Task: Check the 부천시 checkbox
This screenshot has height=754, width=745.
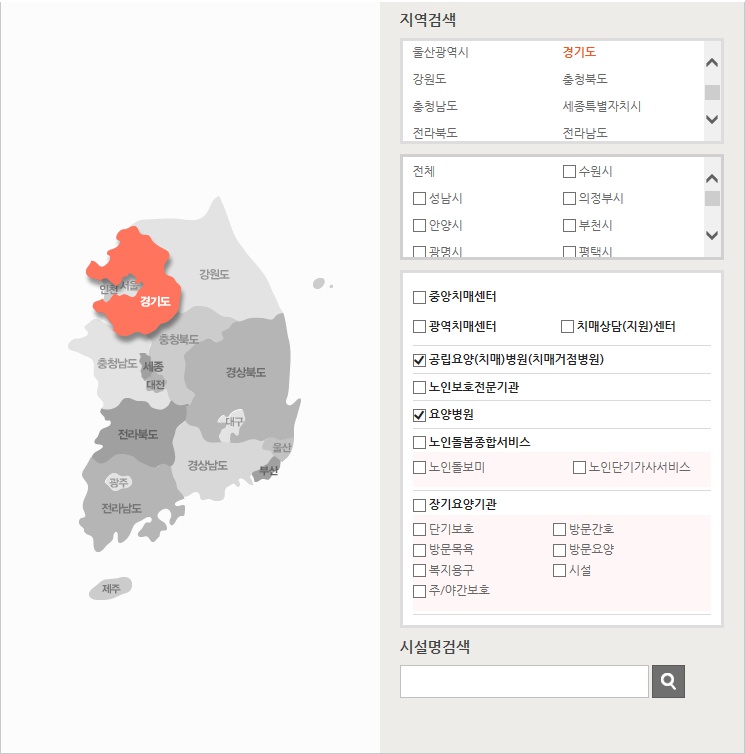Action: click(569, 225)
